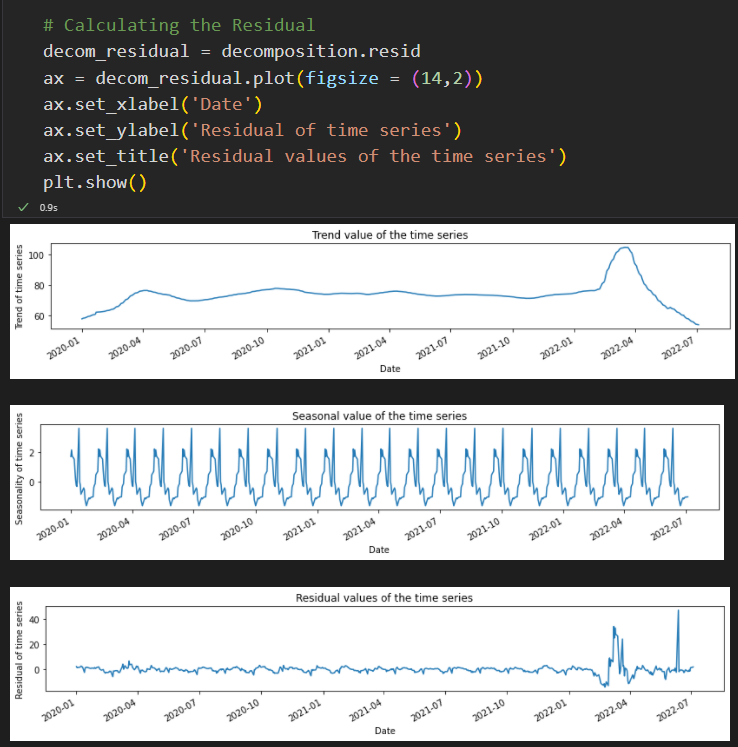
Task: Click the 2021-10 tick label on residual plot
Action: pos(488,710)
